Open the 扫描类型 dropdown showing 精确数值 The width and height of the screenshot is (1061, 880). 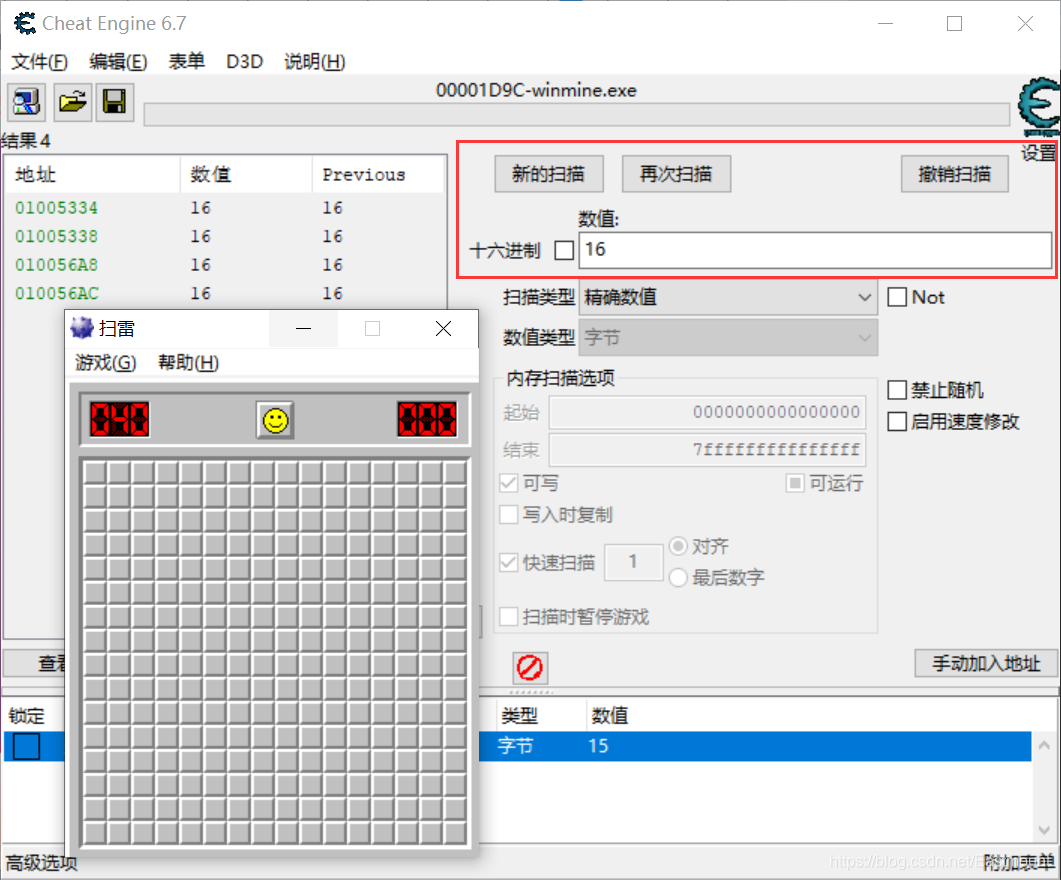pos(728,297)
